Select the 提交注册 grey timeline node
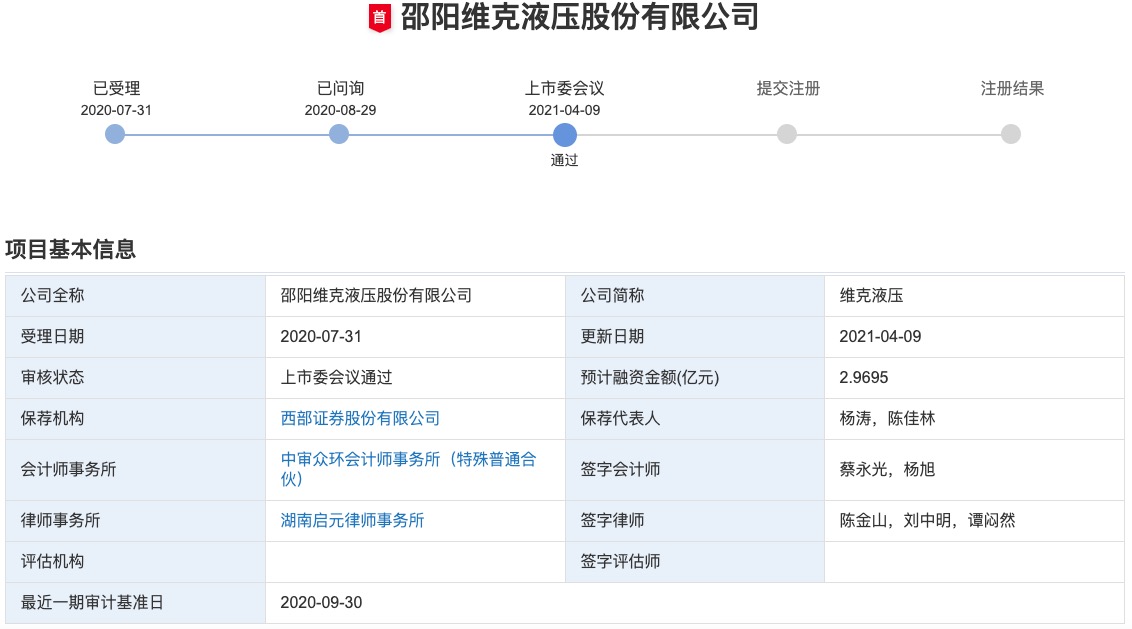 [x=787, y=134]
